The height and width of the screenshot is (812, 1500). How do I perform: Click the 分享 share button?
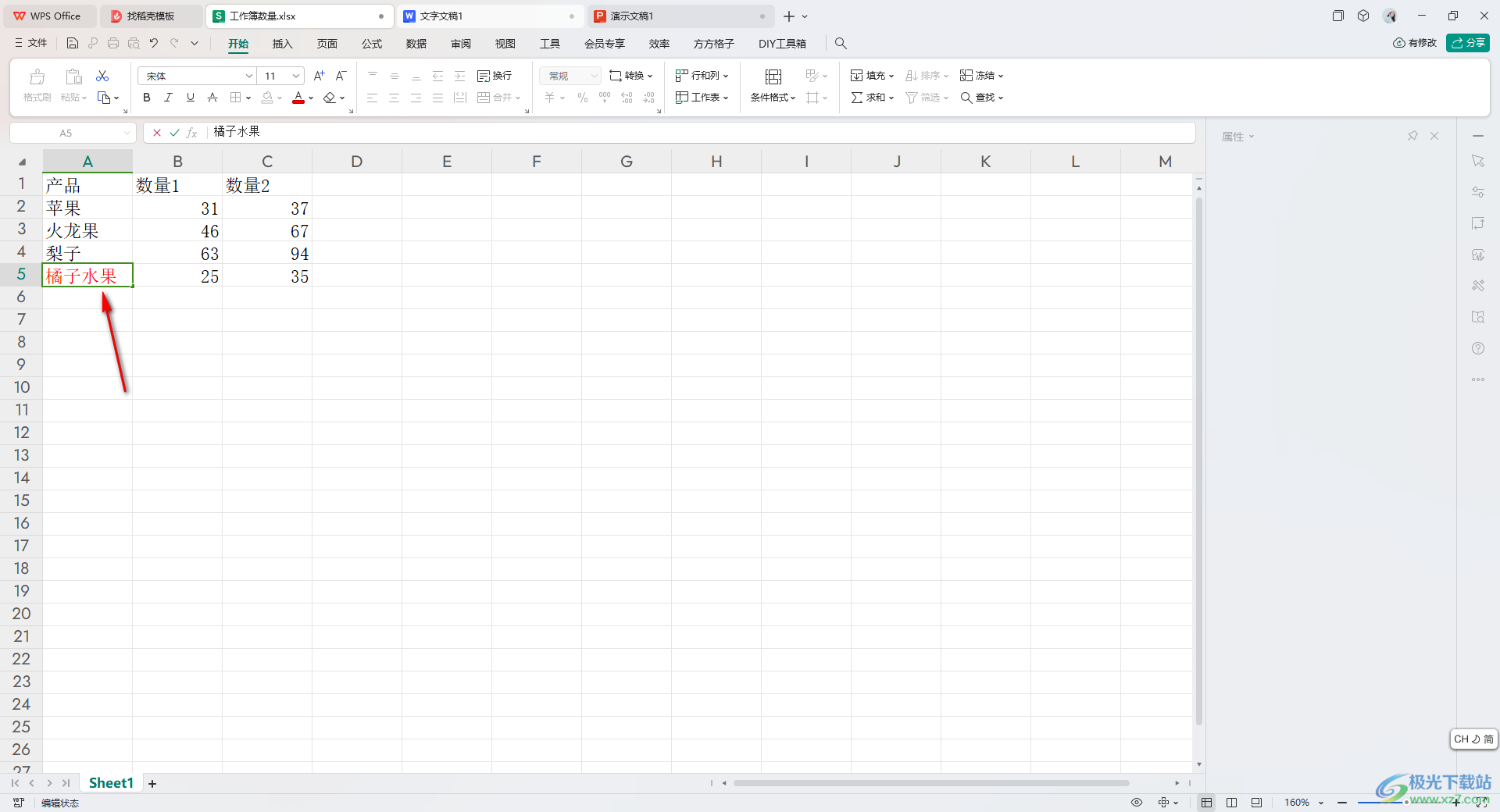1468,43
